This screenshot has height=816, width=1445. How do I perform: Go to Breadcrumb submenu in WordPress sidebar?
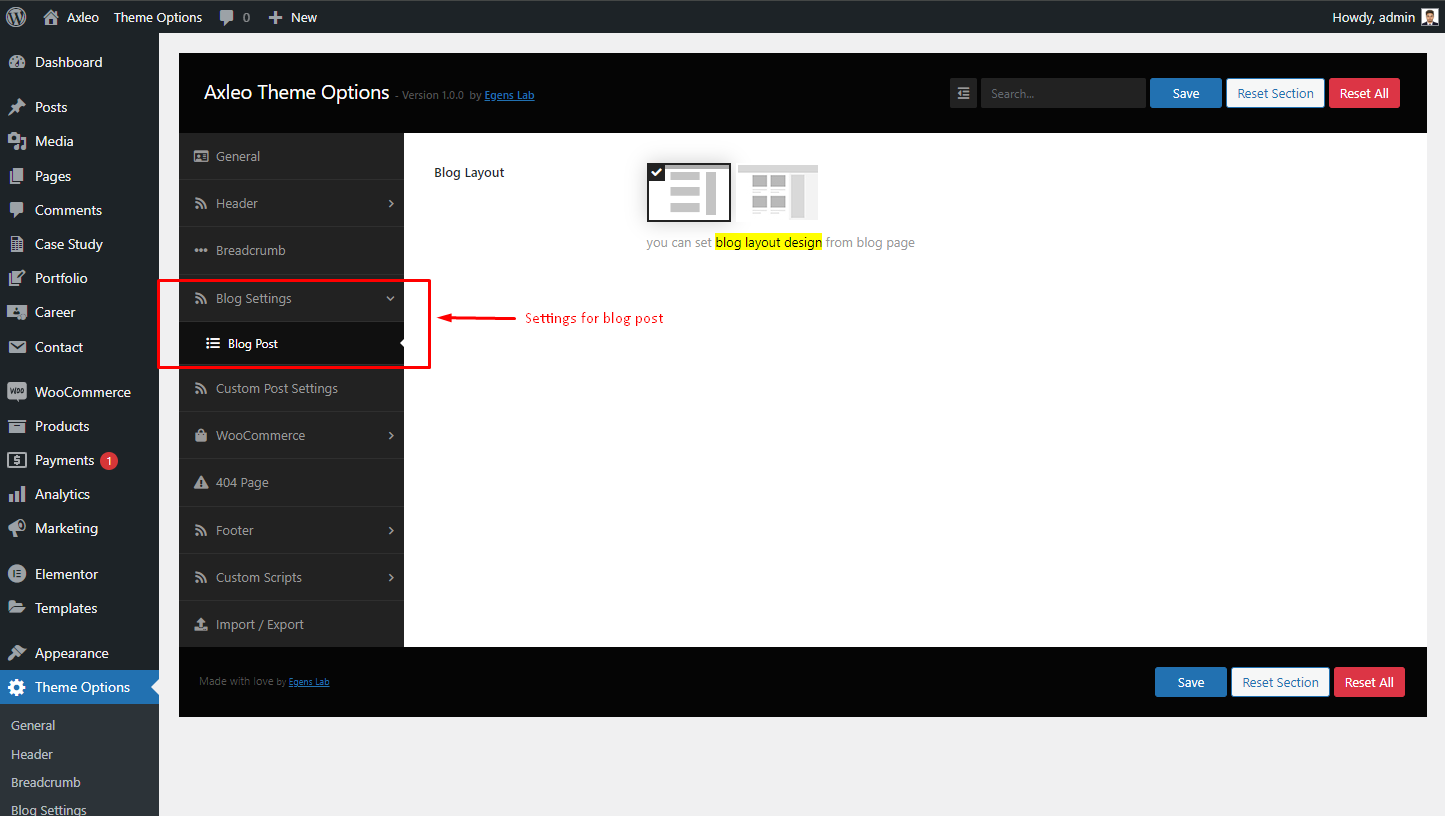(46, 782)
